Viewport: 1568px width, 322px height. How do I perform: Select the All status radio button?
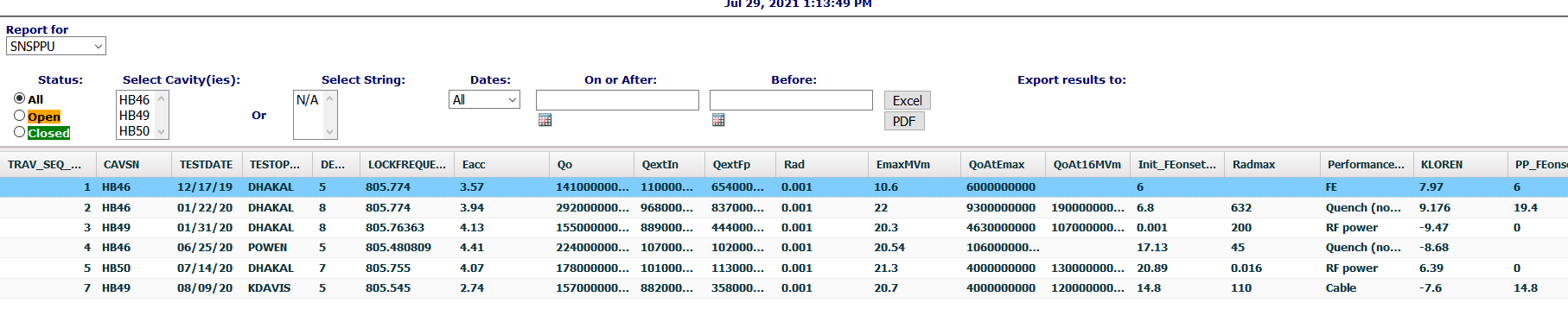(x=20, y=98)
